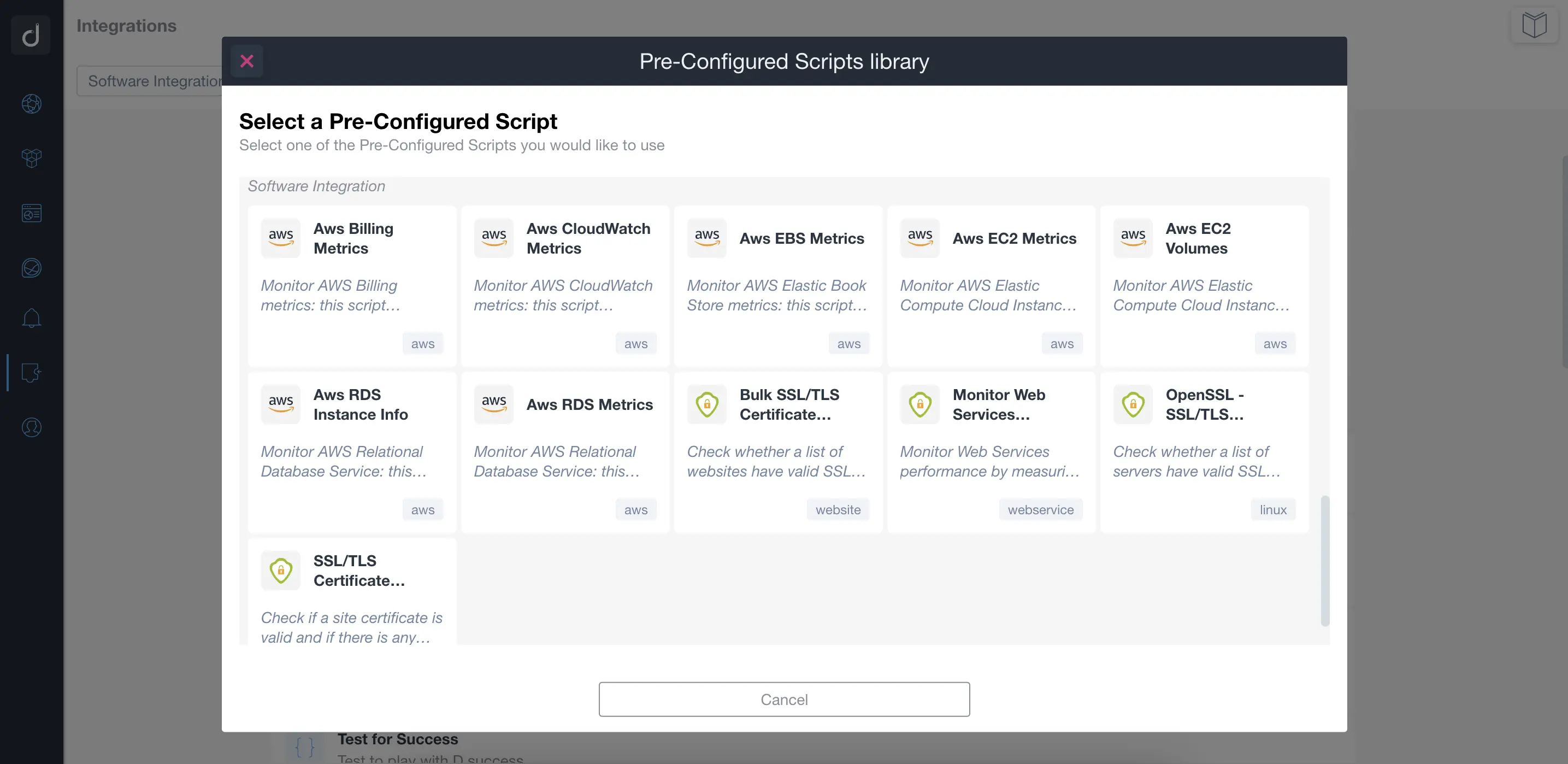This screenshot has width=1568, height=764.
Task: Click the aws tag on Aws CloudWatch Metrics
Action: coord(635,343)
